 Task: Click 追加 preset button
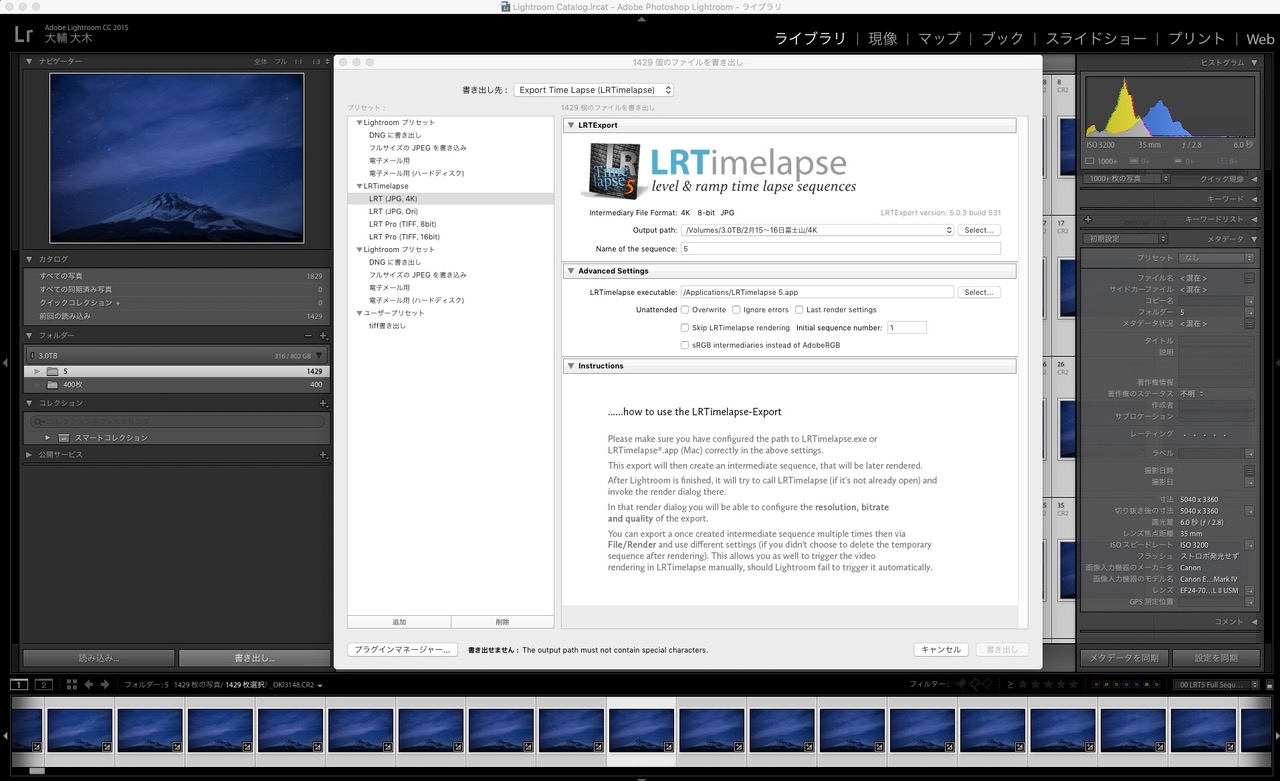[399, 622]
